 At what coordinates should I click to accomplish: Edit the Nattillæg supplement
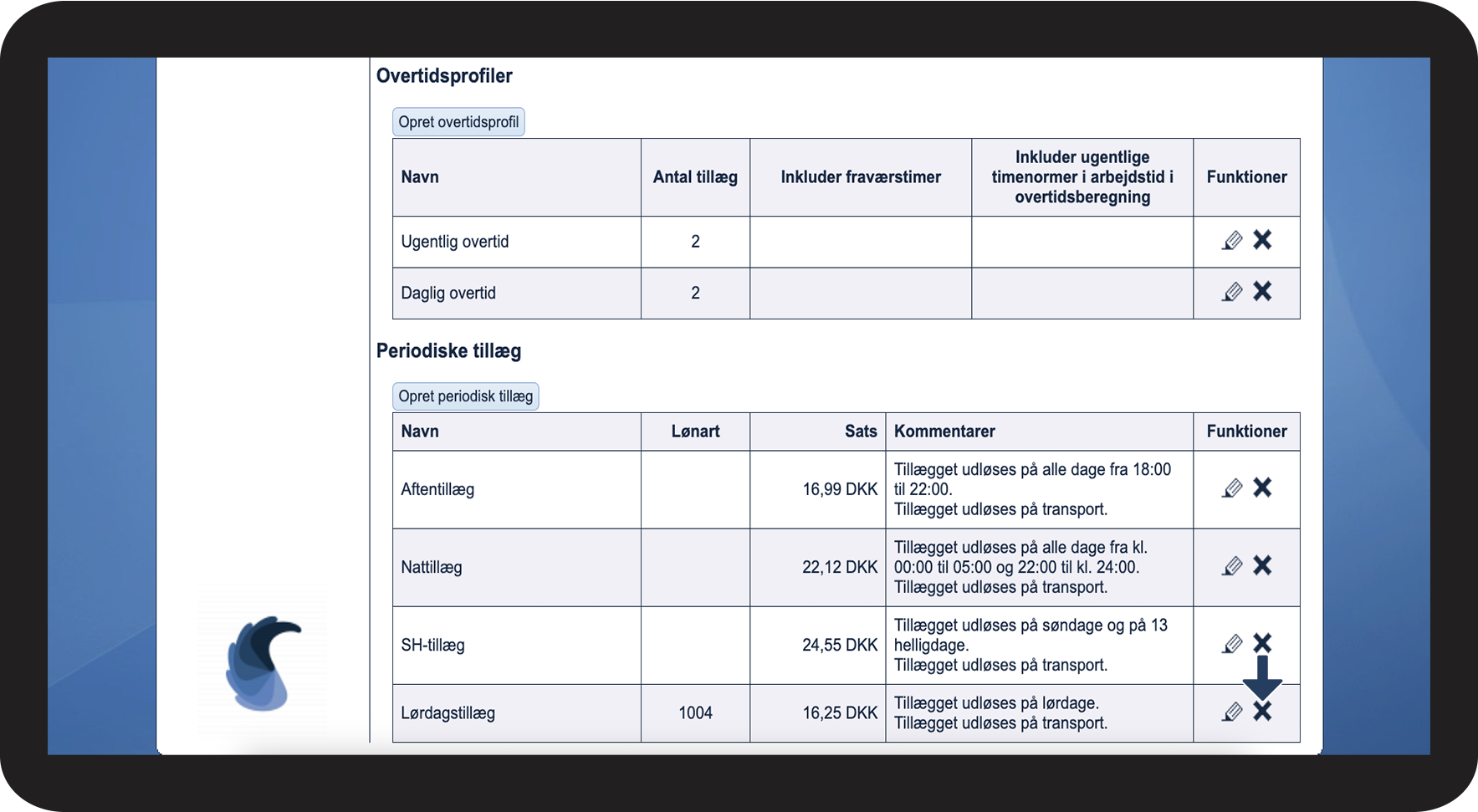pyautogui.click(x=1232, y=566)
